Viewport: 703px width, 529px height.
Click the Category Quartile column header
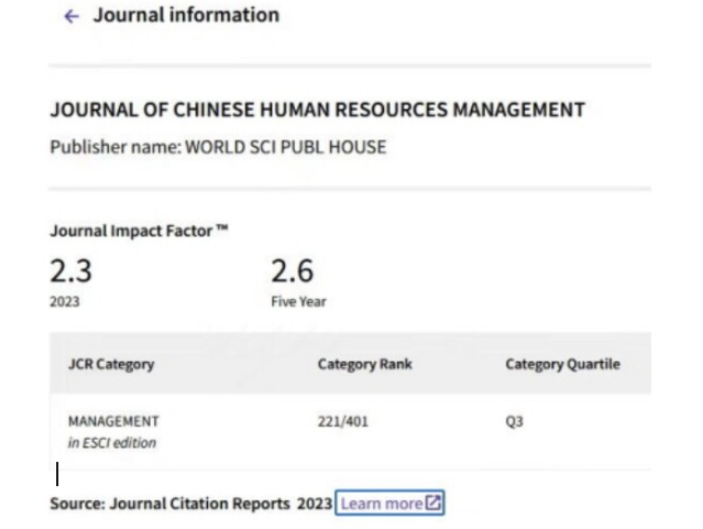click(x=563, y=364)
